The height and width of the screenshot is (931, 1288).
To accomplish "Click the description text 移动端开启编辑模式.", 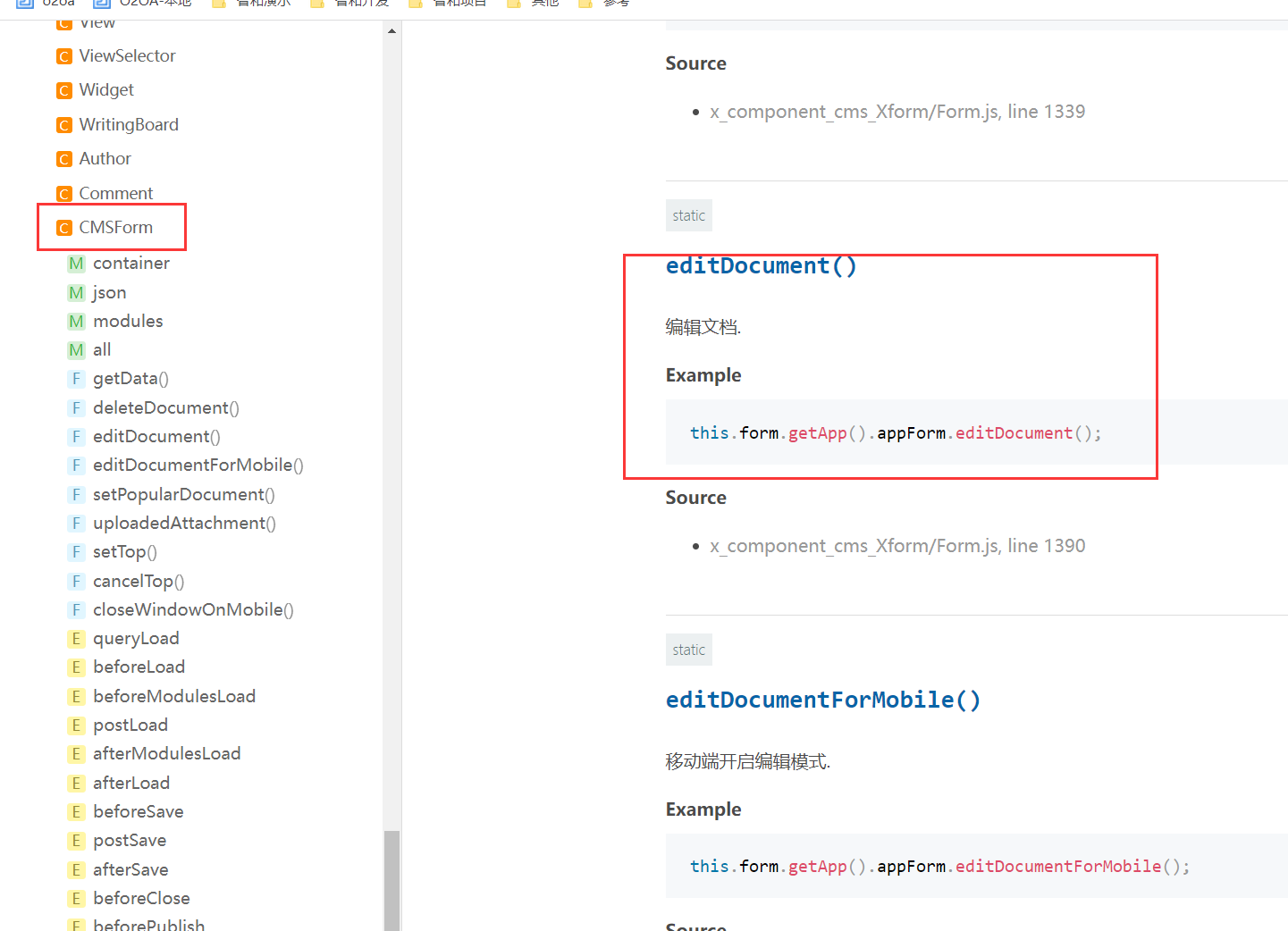I will click(748, 761).
